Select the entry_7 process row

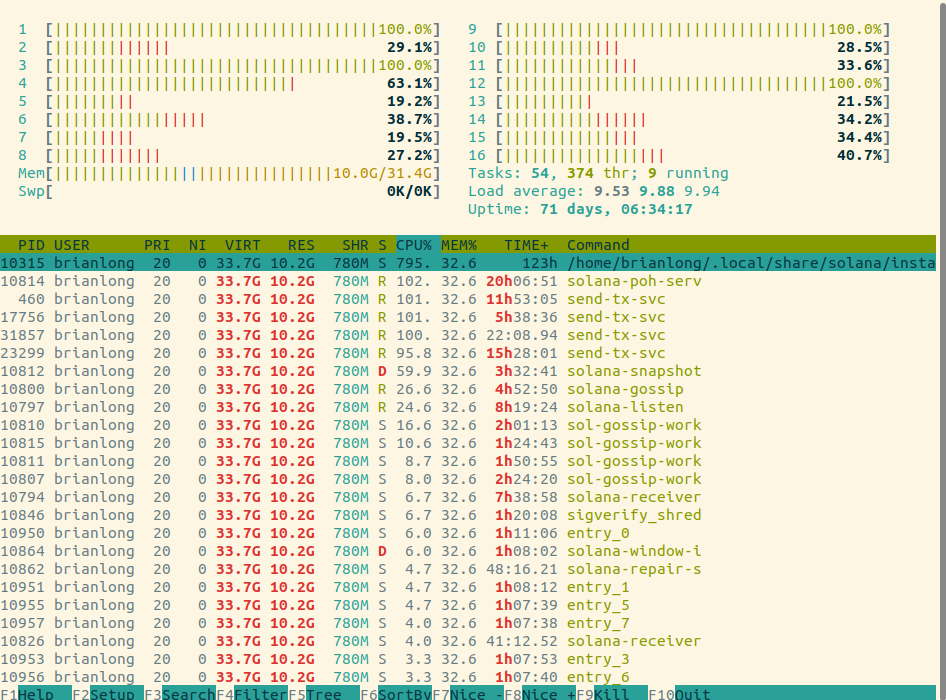click(468, 623)
